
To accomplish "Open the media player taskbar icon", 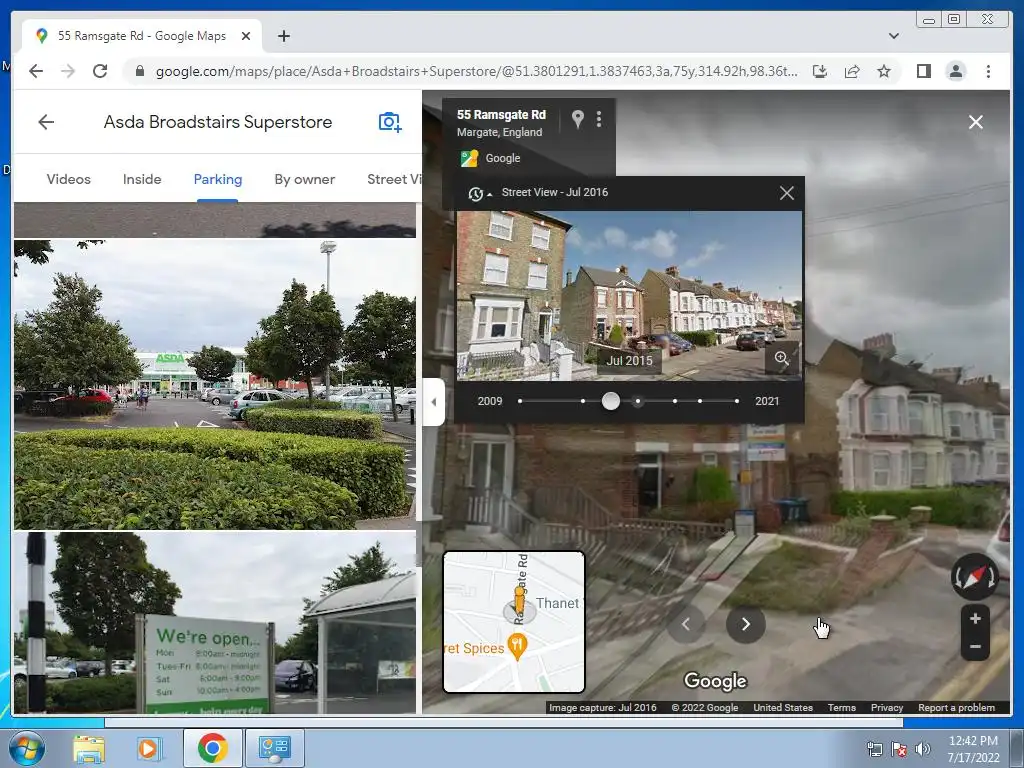I will (148, 748).
